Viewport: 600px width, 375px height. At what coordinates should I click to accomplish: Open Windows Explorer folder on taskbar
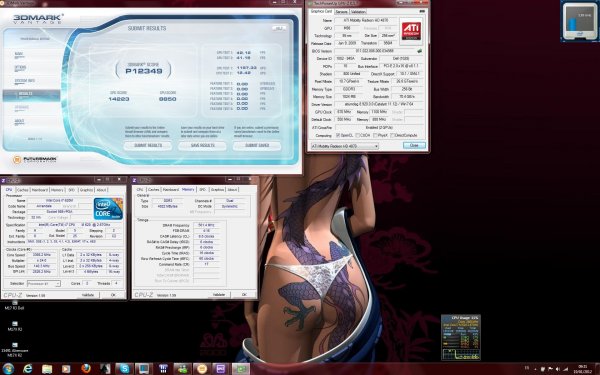[47, 369]
